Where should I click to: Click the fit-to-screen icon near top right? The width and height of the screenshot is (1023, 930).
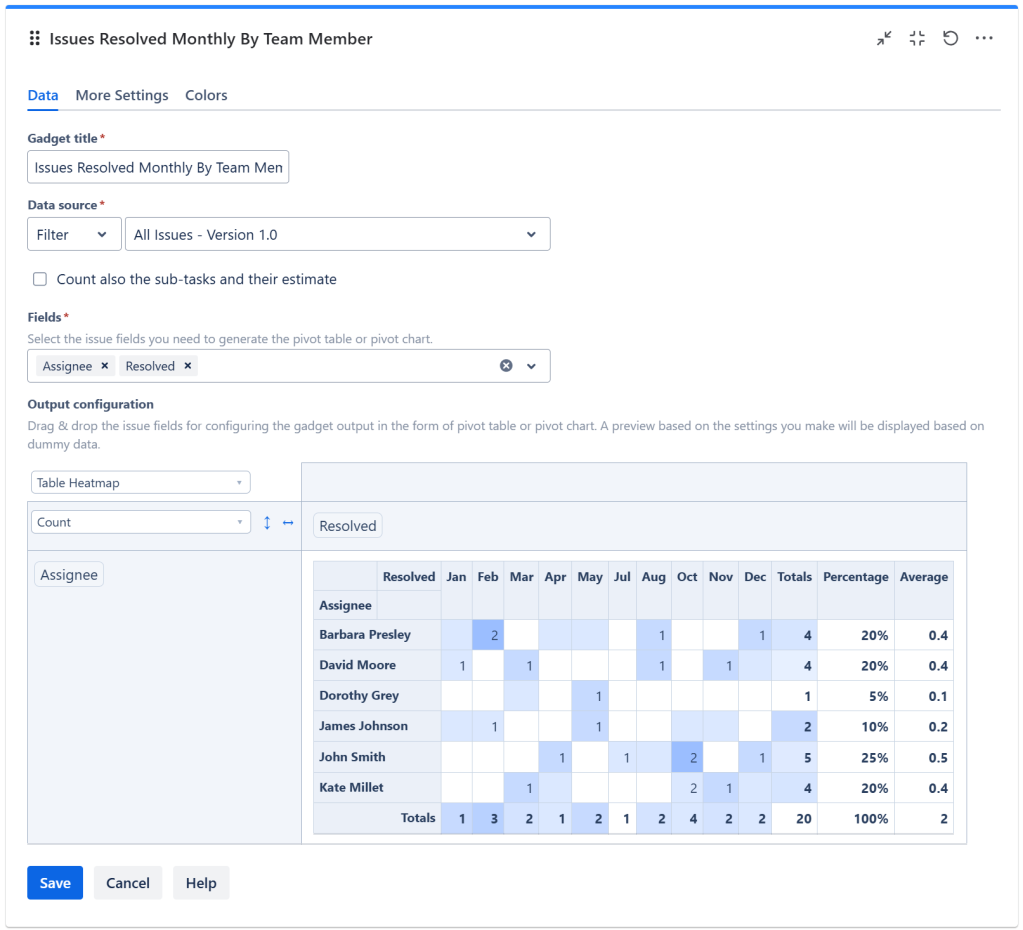[x=916, y=38]
